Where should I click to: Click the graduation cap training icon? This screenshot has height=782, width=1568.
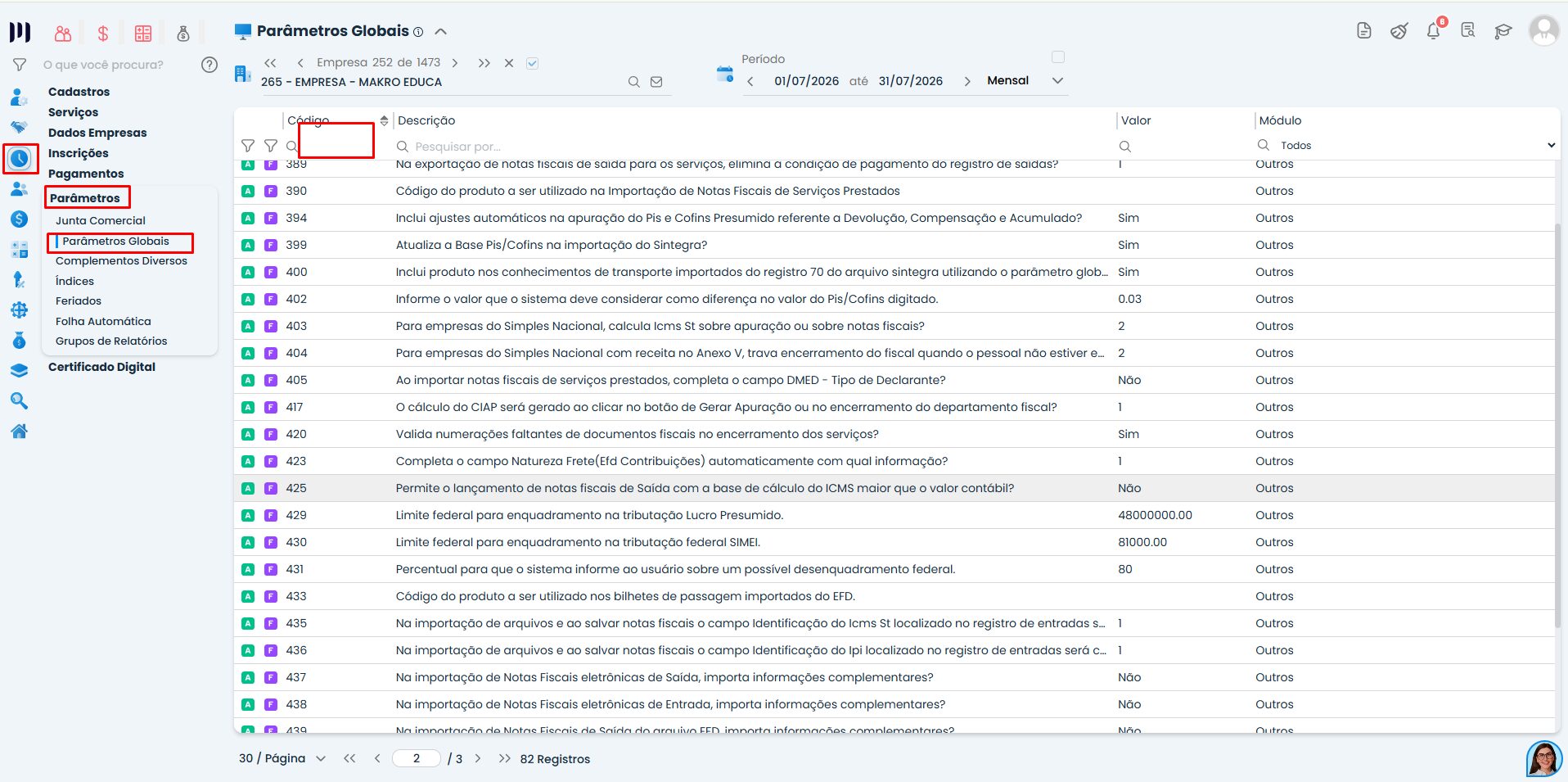point(1503,31)
